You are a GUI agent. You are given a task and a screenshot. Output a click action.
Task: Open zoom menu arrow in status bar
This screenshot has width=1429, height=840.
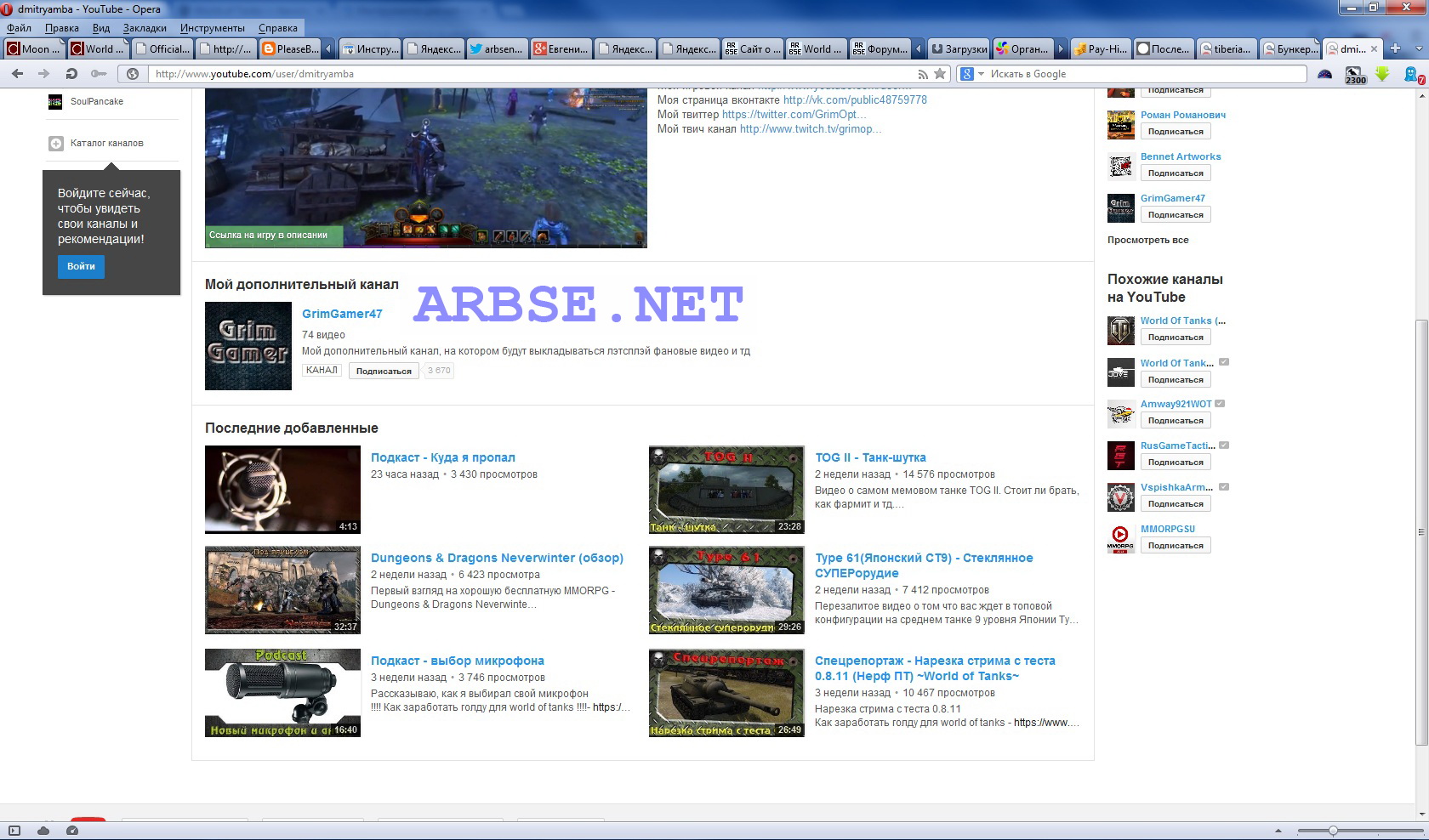[1278, 831]
